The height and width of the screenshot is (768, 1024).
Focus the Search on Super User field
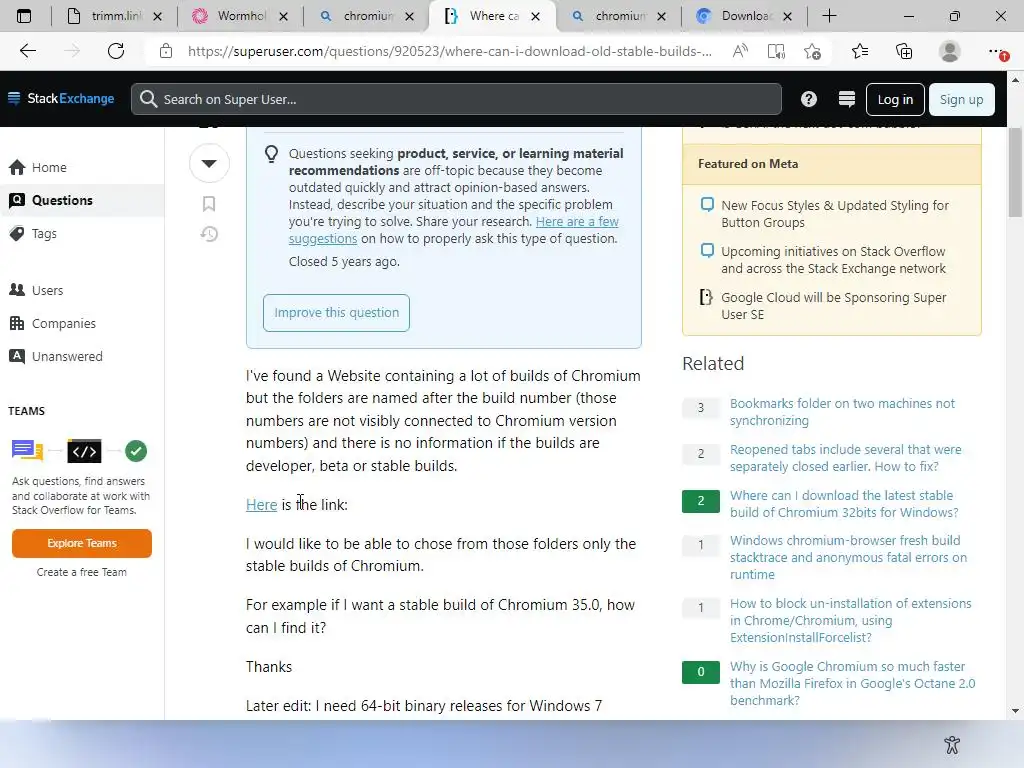point(456,99)
